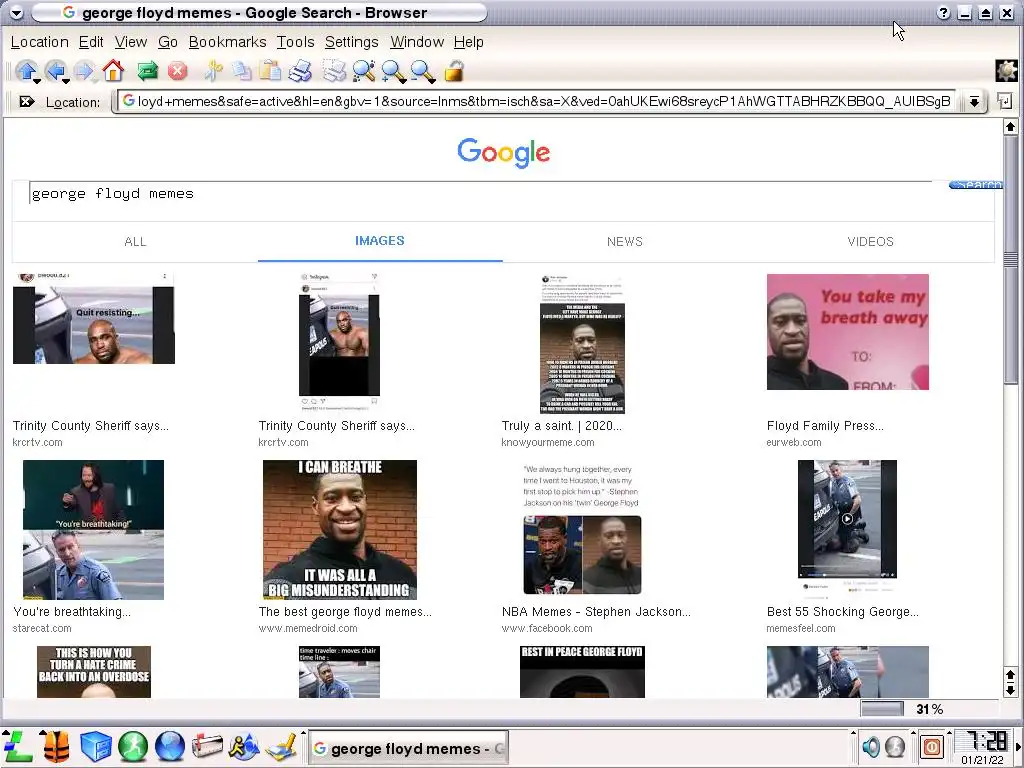The image size is (1024, 768).
Task: Click the speaker volume tray icon
Action: point(871,746)
